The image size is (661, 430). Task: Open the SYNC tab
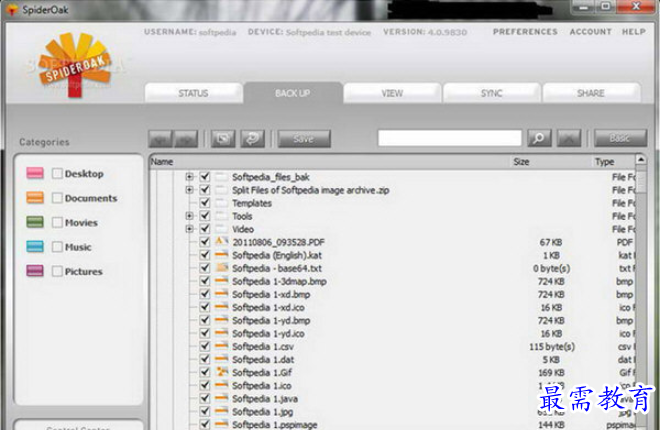coord(492,93)
